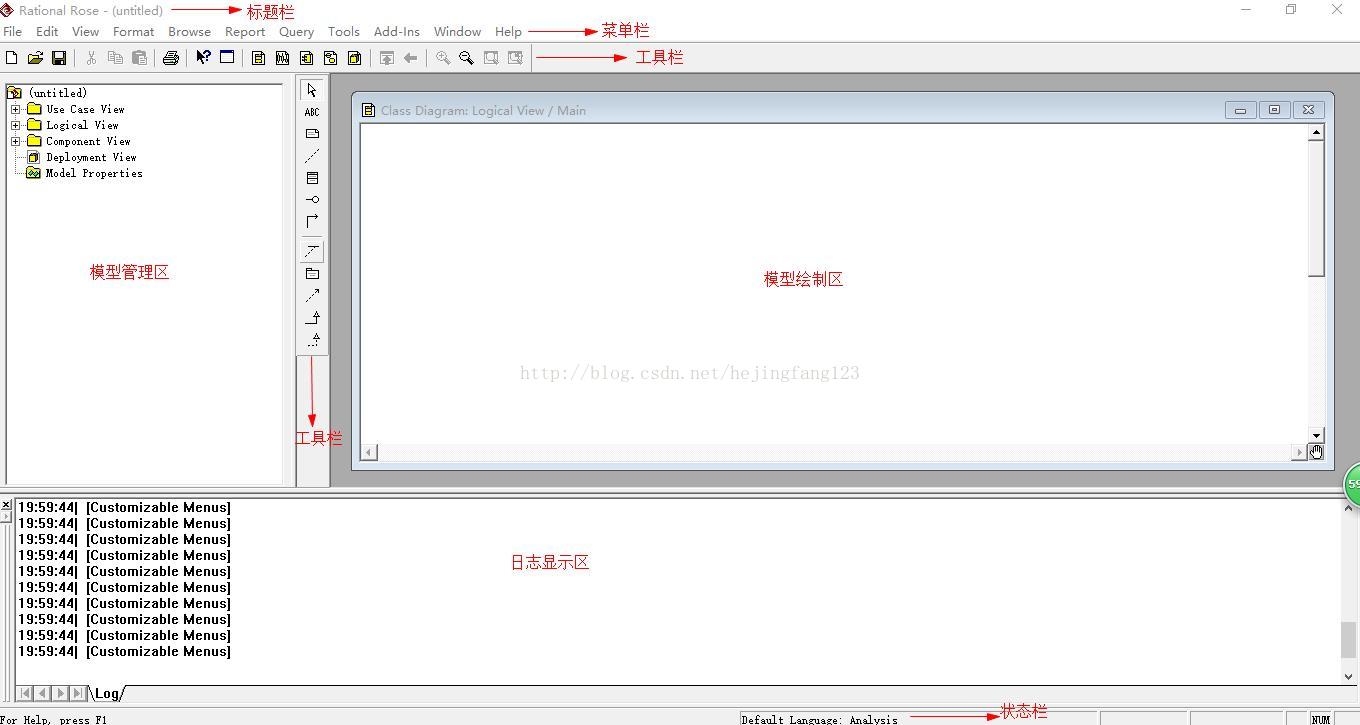Select the Association Class tool
Image resolution: width=1360 pixels, height=725 pixels.
pyautogui.click(x=312, y=251)
